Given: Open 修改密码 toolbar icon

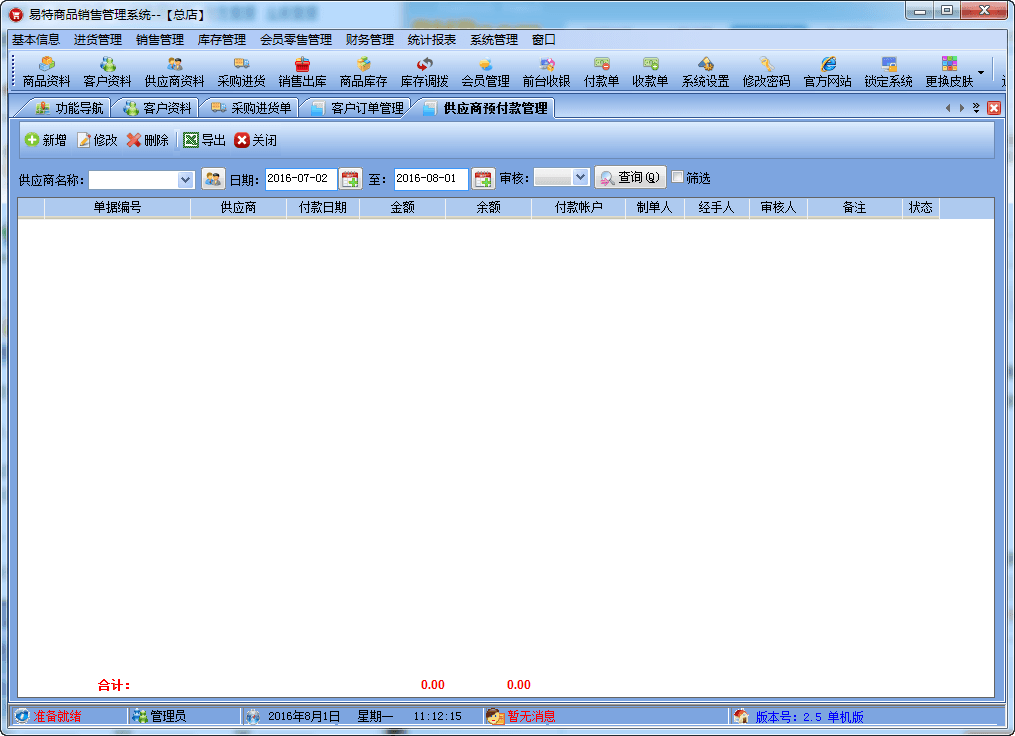Looking at the screenshot, I should coord(766,72).
